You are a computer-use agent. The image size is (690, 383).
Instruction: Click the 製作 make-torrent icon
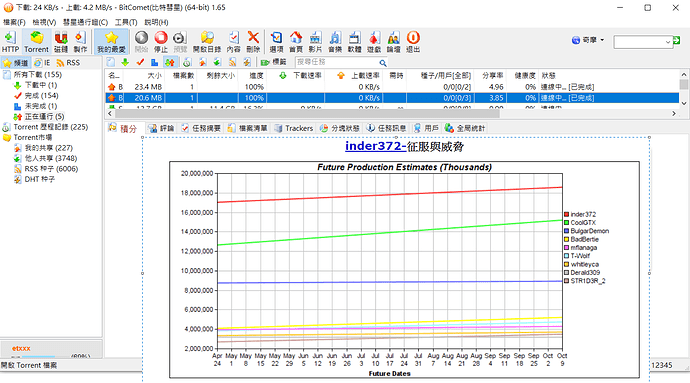point(80,42)
